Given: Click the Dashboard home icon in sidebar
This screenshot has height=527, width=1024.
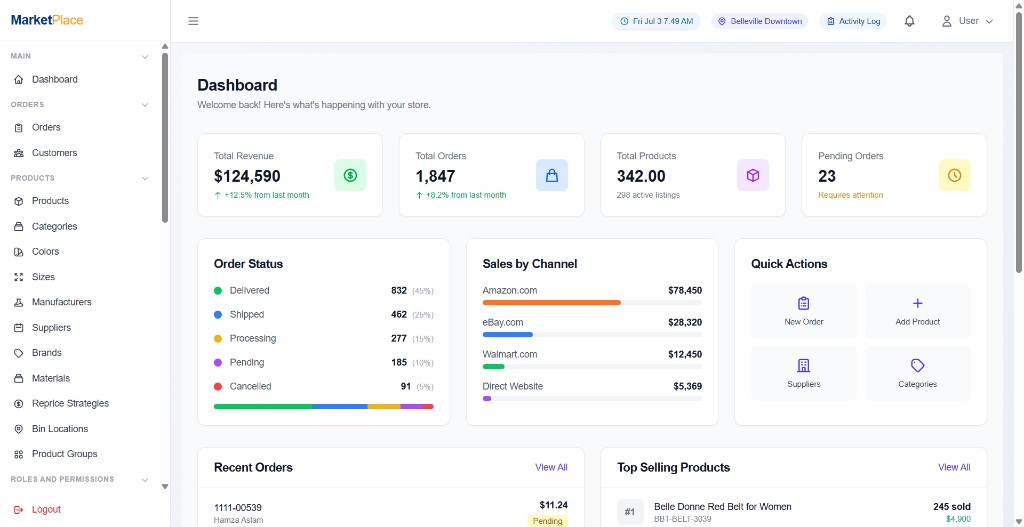Looking at the screenshot, I should 18,80.
